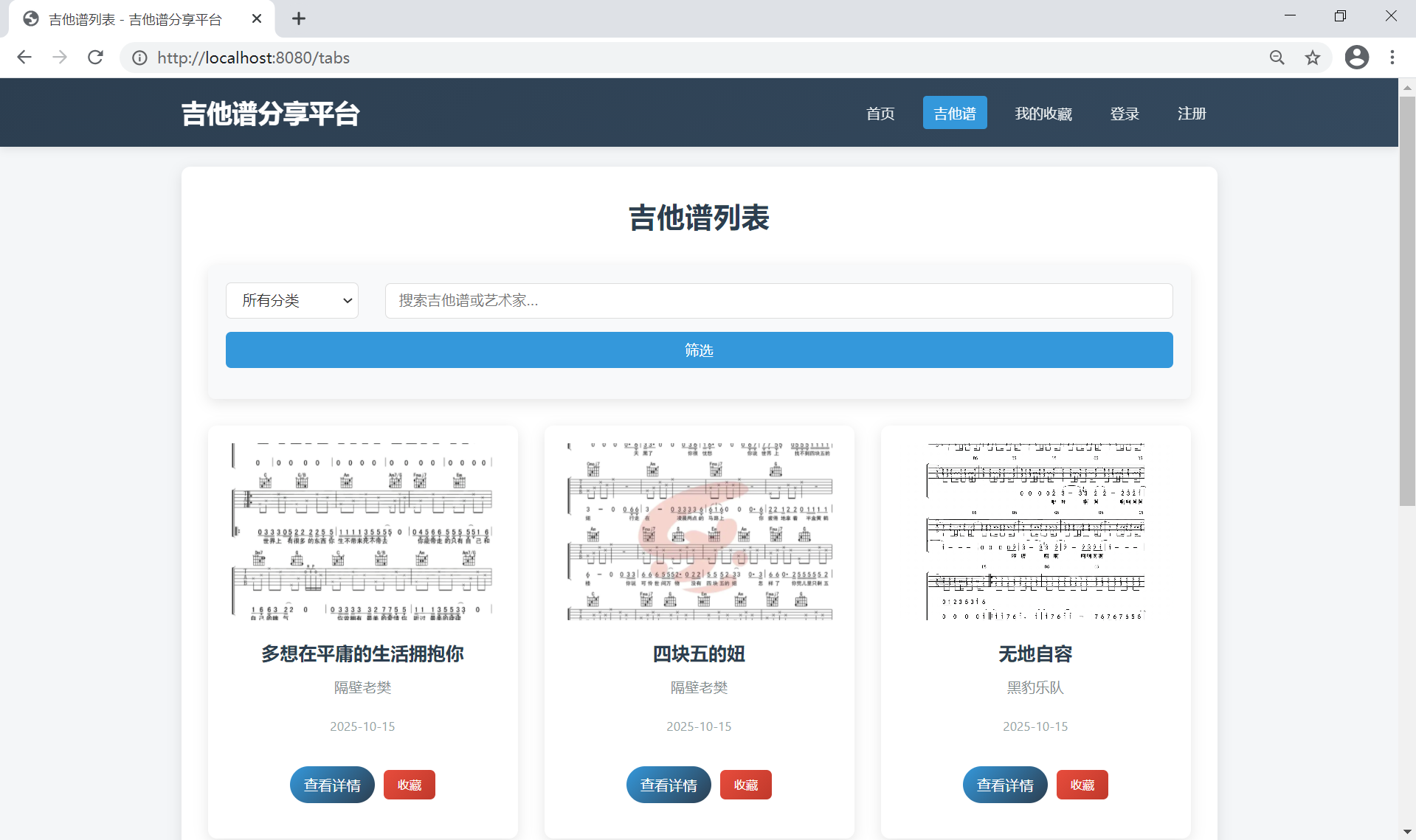1416x840 pixels.
Task: Click the site information icon in address bar
Action: 139,58
